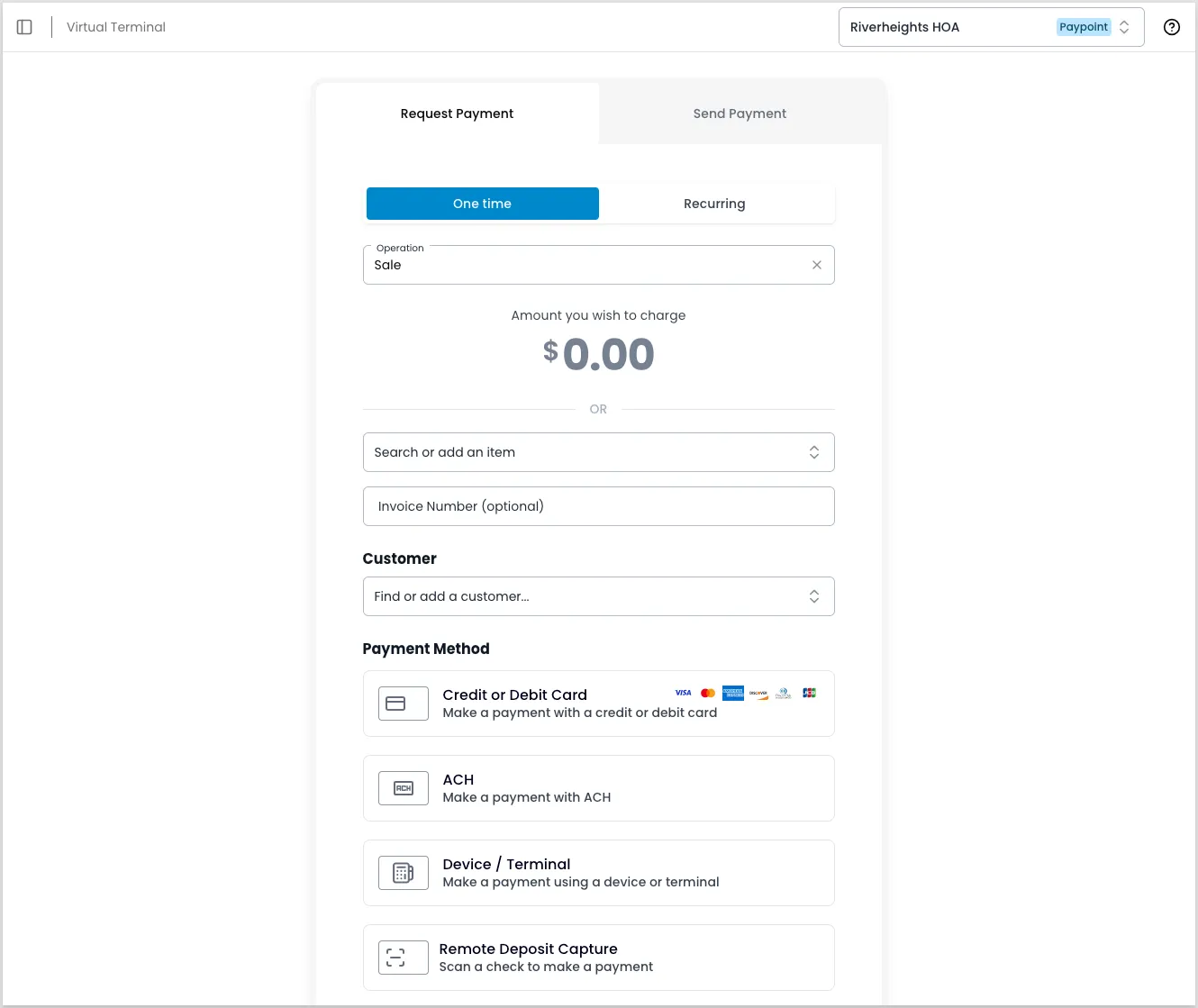Click the Amount you wish to charge label
Image resolution: width=1198 pixels, height=1008 pixels.
click(599, 315)
